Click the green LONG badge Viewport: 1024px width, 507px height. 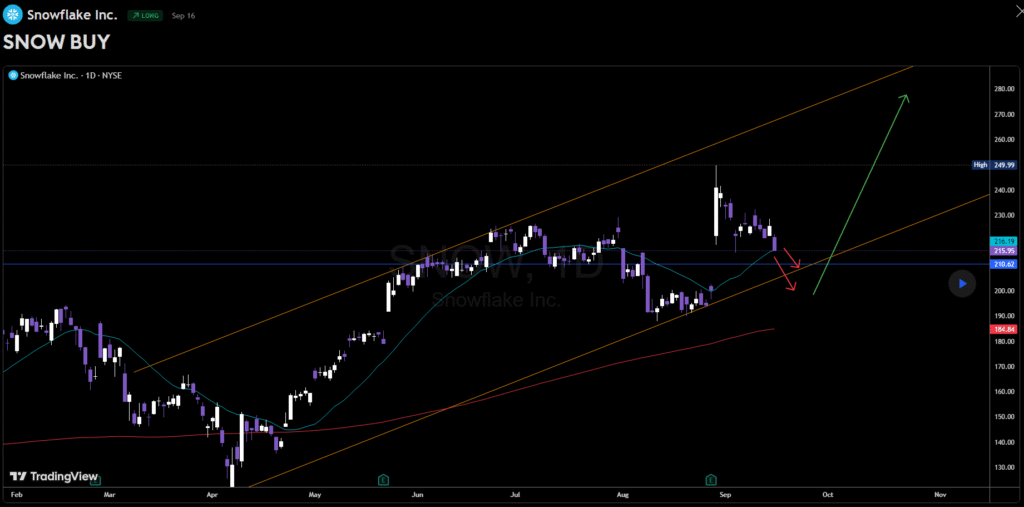coord(145,17)
